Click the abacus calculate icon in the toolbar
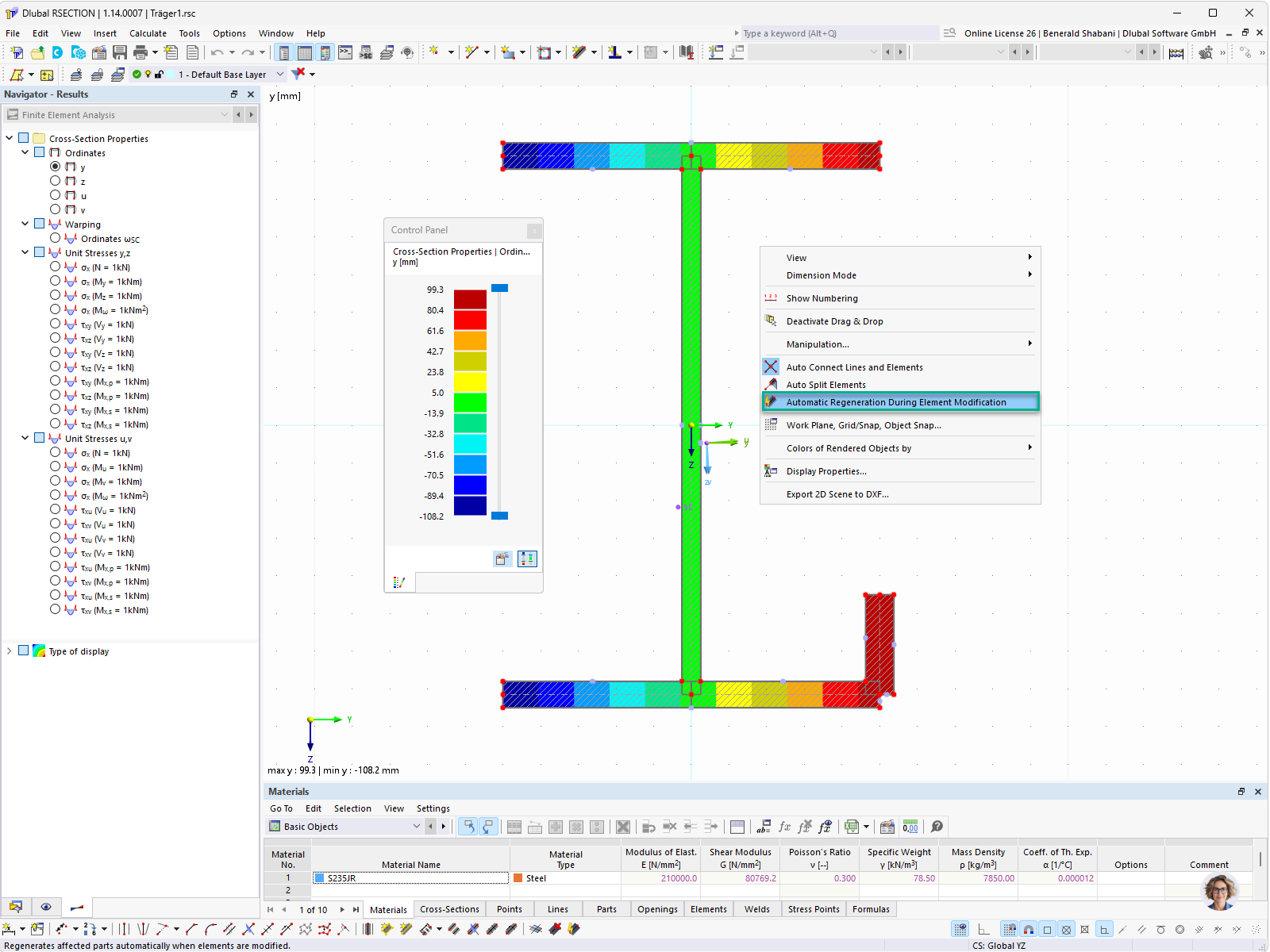Viewport: 1270px width, 952px height. pyautogui.click(x=1176, y=52)
